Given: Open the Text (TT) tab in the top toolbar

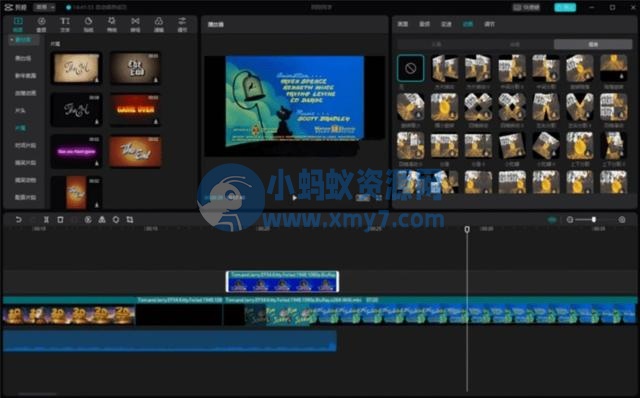Looking at the screenshot, I should click(65, 24).
